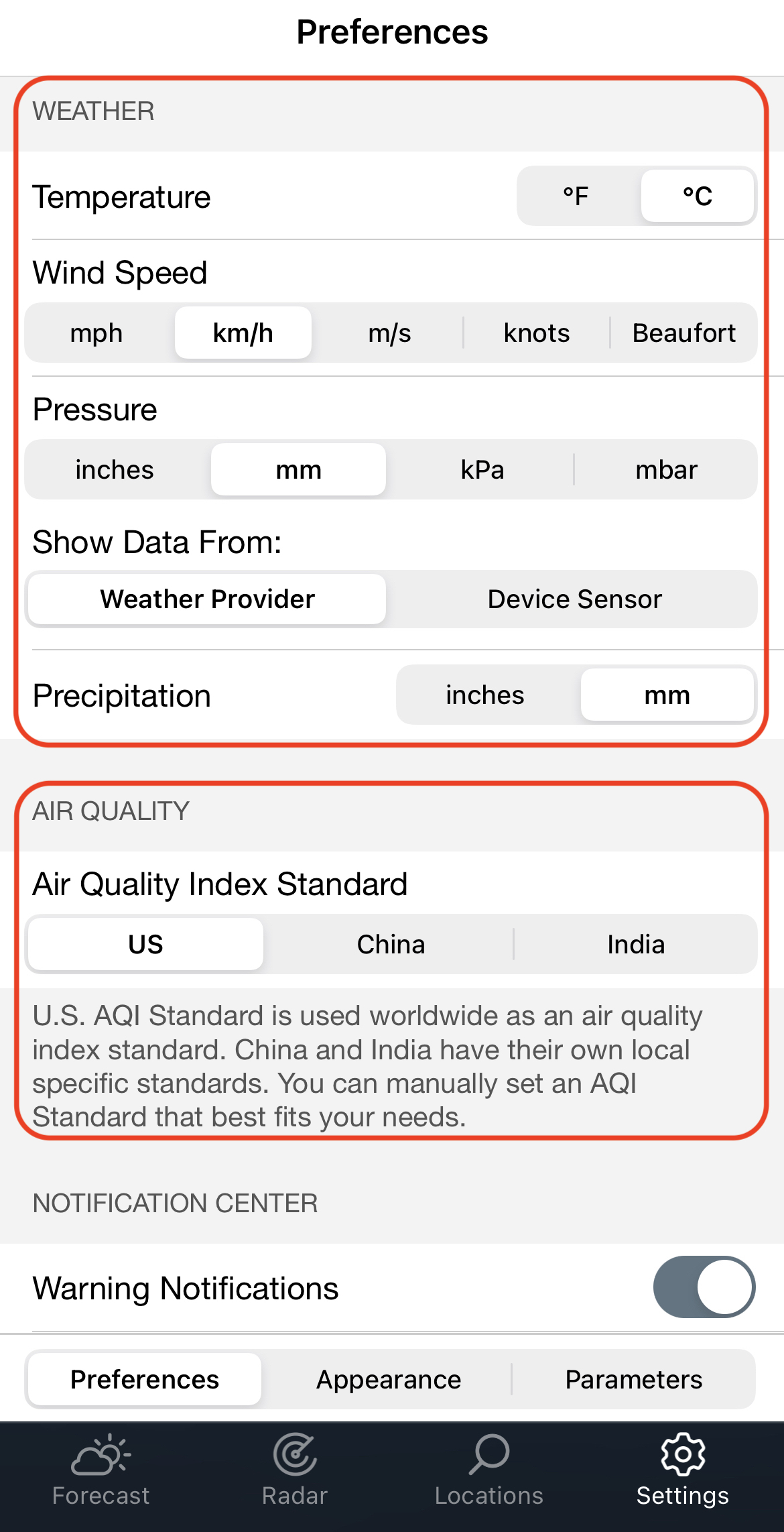Tap the Settings gear icon

pyautogui.click(x=683, y=1455)
